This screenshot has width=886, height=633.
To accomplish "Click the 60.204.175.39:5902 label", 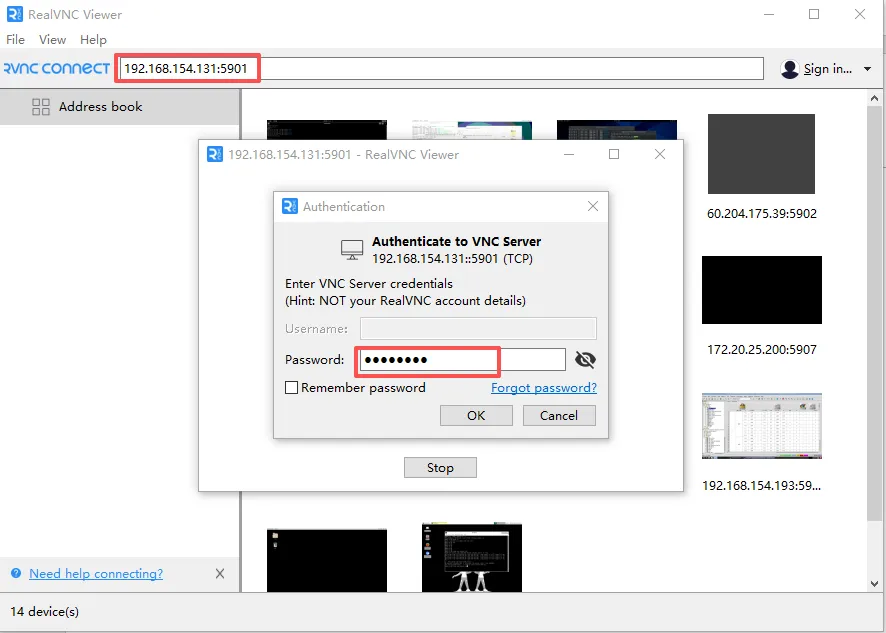I will point(762,214).
